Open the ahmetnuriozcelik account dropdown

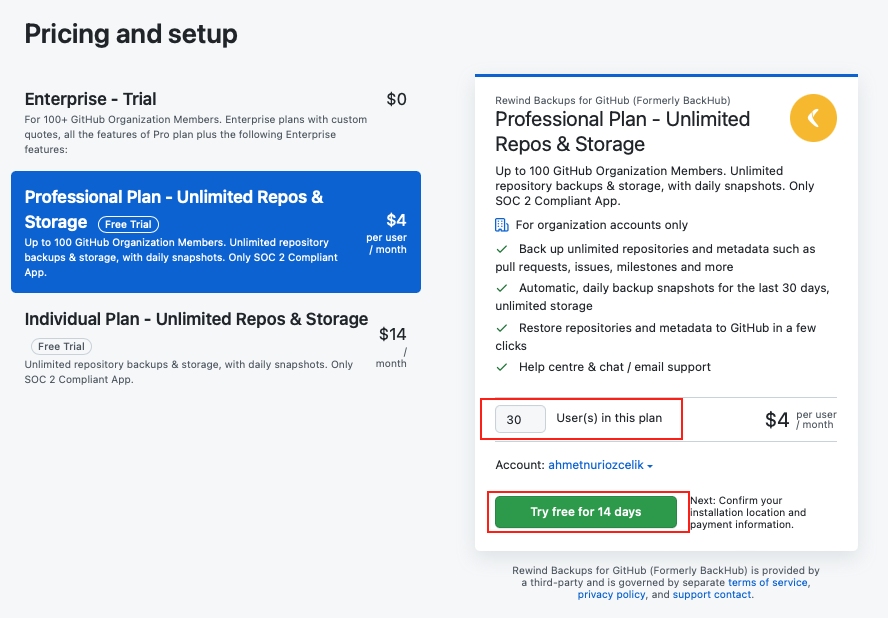(x=600, y=465)
